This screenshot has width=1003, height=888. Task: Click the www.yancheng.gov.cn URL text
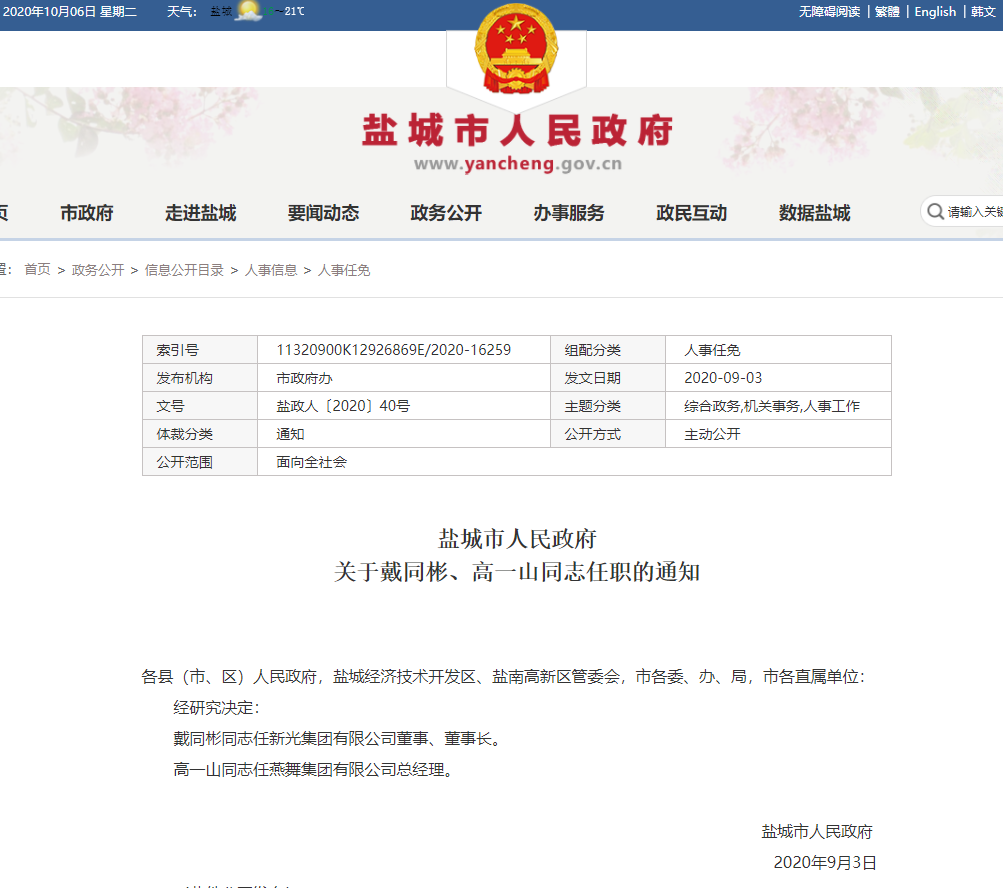pyautogui.click(x=517, y=164)
